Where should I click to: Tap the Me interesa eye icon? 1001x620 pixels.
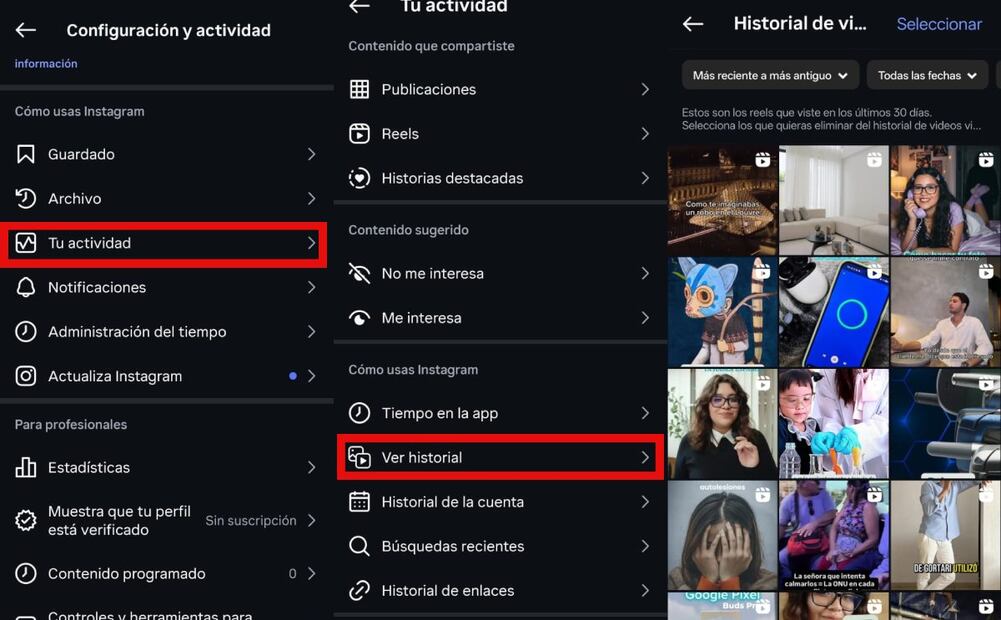[x=359, y=318]
